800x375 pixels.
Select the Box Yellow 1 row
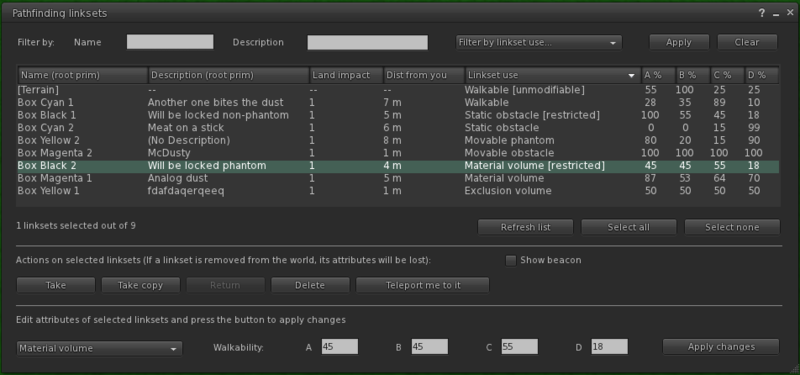pyautogui.click(x=398, y=191)
